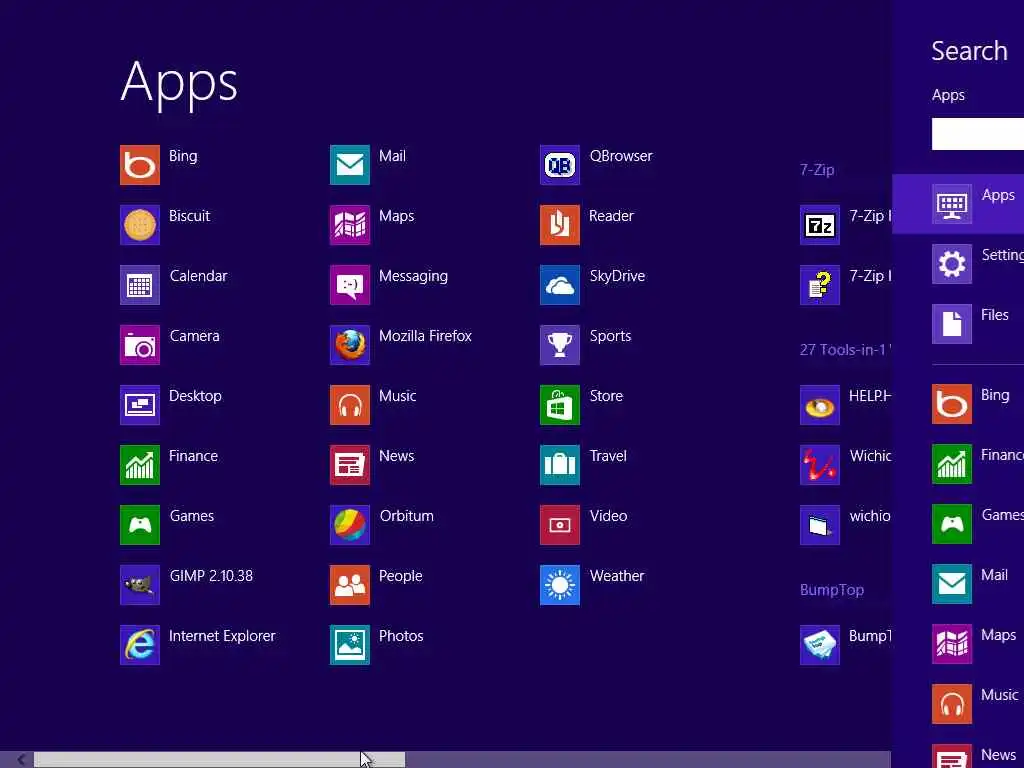Launch the Biscuit app

click(x=140, y=225)
